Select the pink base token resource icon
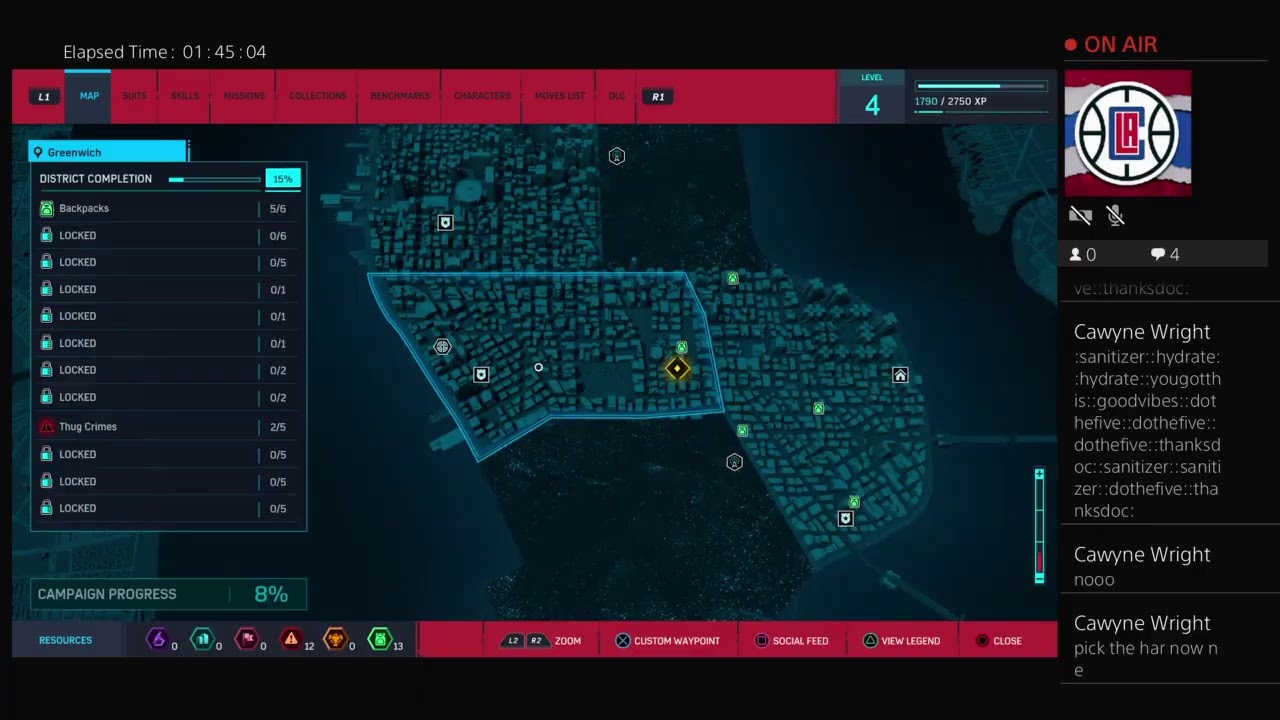This screenshot has width=1280, height=720. click(246, 639)
